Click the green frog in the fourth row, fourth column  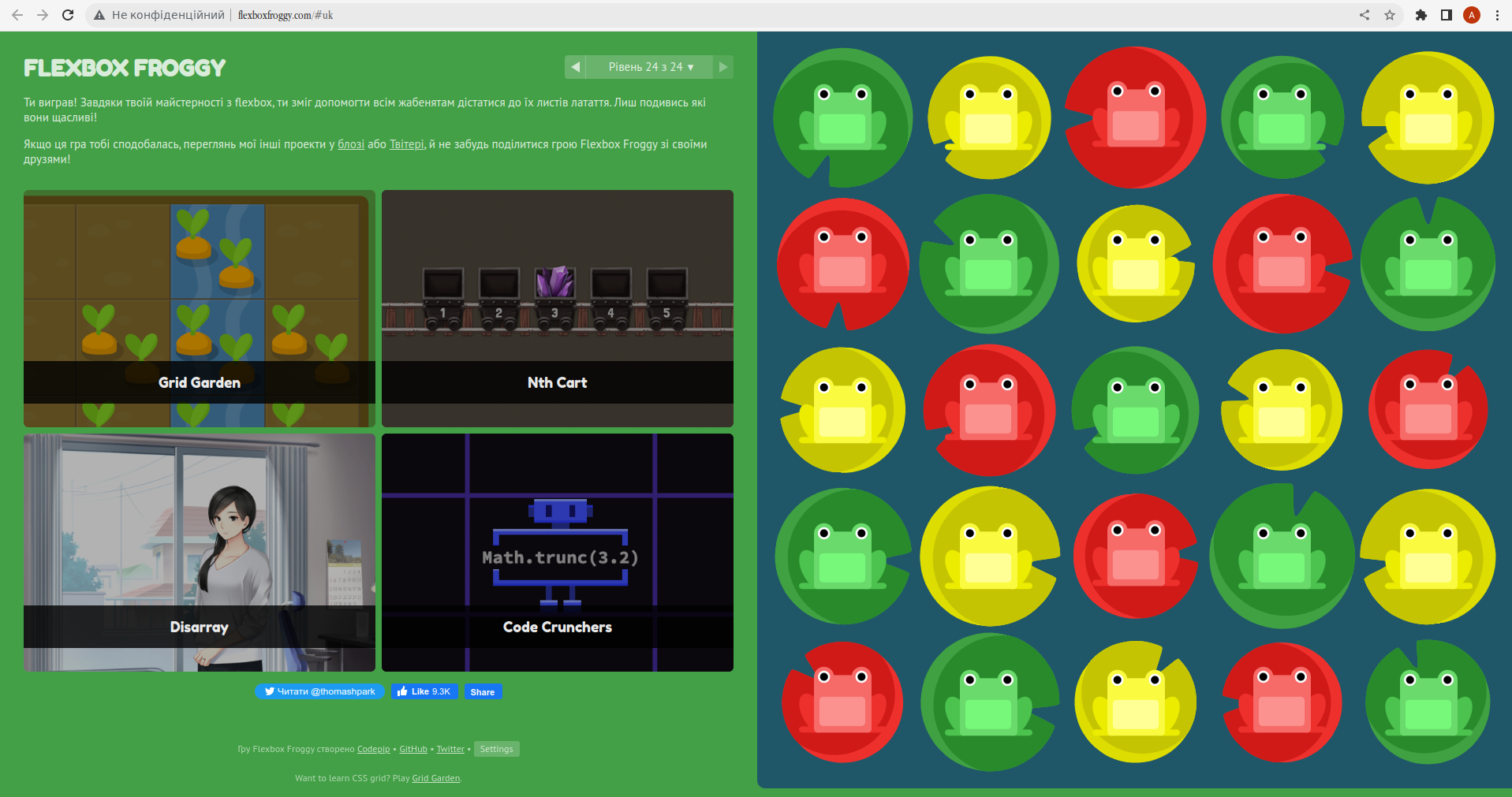1282,556
